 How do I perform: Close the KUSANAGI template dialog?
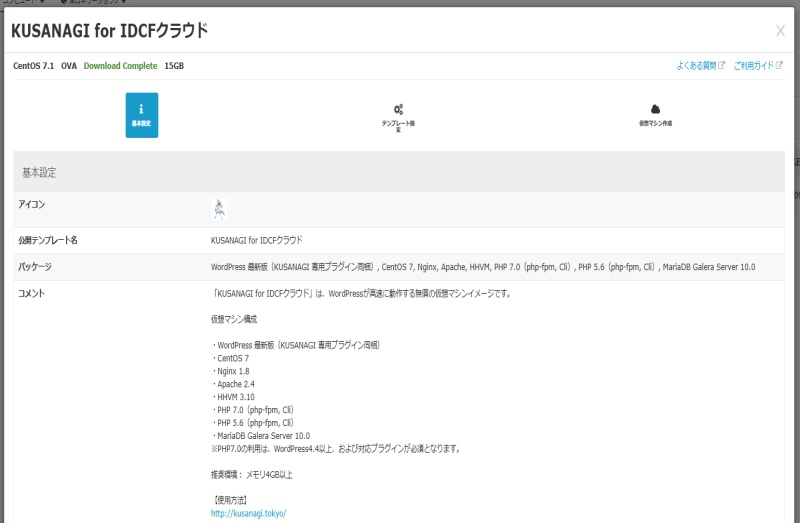[780, 31]
